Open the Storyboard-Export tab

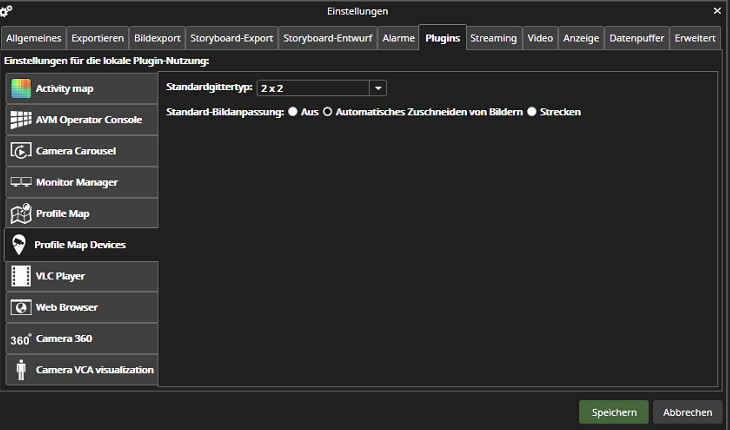[231, 38]
